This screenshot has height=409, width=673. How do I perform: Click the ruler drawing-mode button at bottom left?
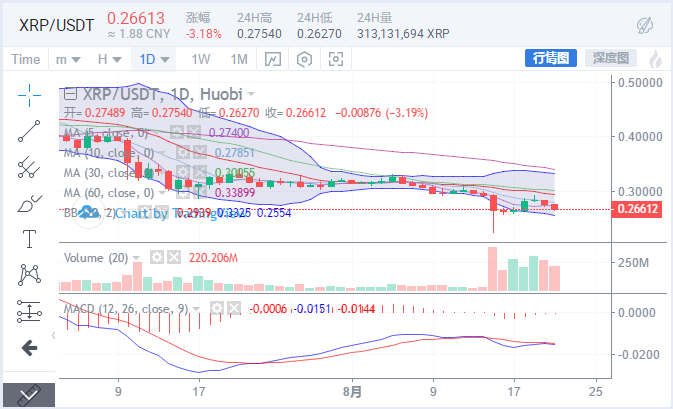click(x=29, y=395)
